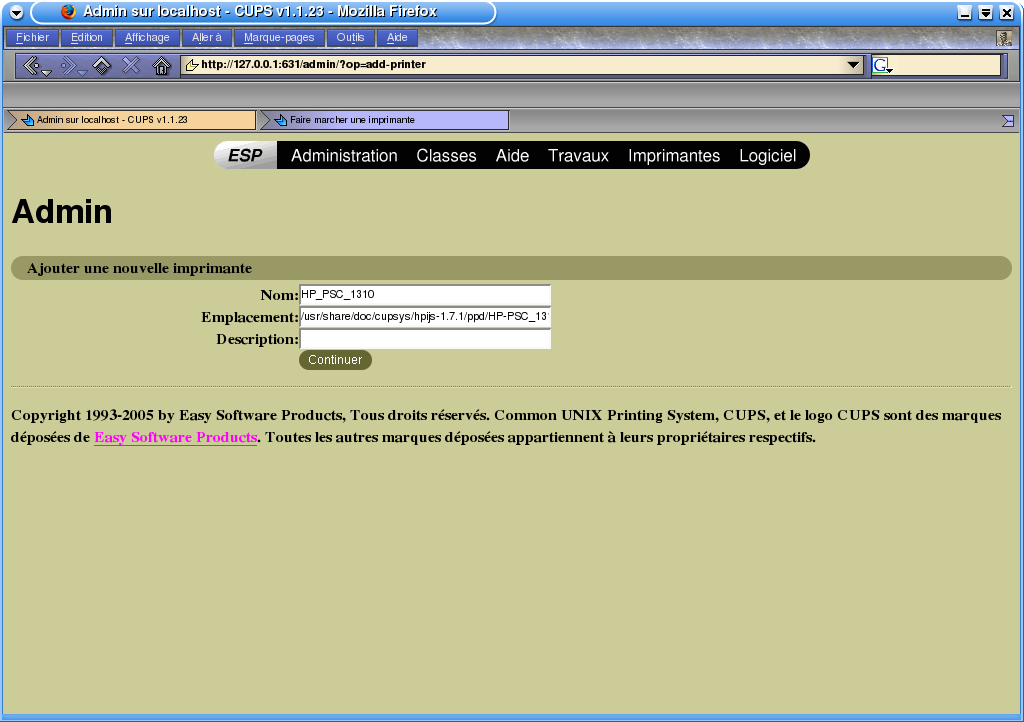Click the Continuer button
The width and height of the screenshot is (1024, 722).
(335, 360)
